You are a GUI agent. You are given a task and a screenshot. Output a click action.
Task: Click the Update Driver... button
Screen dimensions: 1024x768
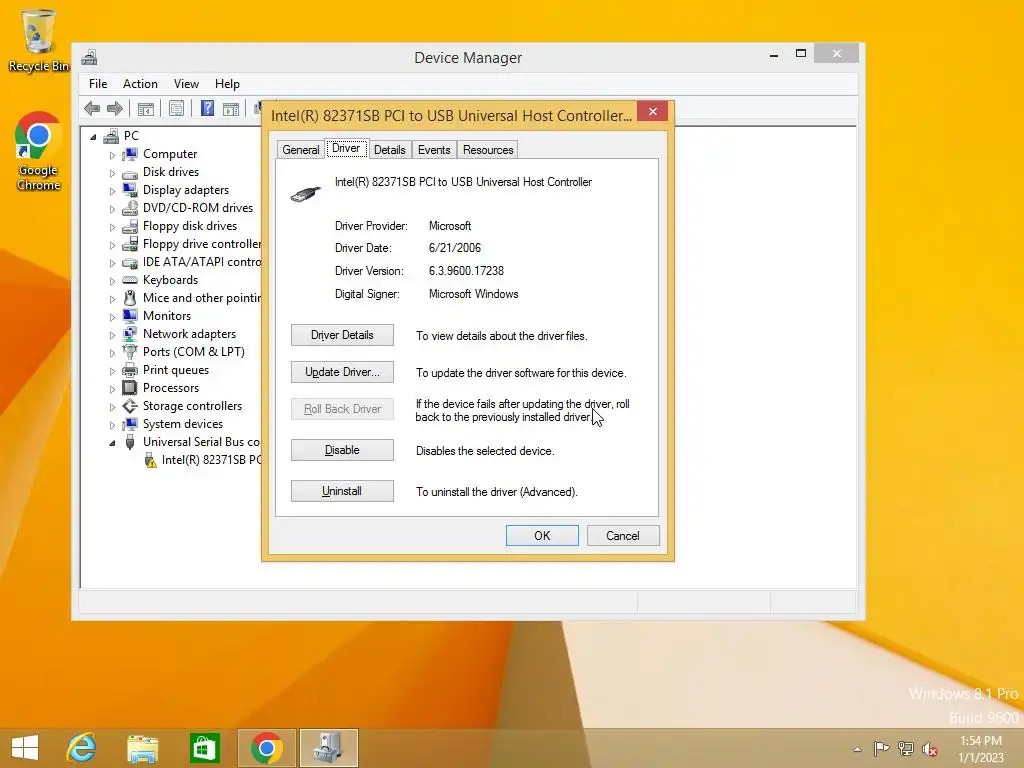[x=342, y=372]
